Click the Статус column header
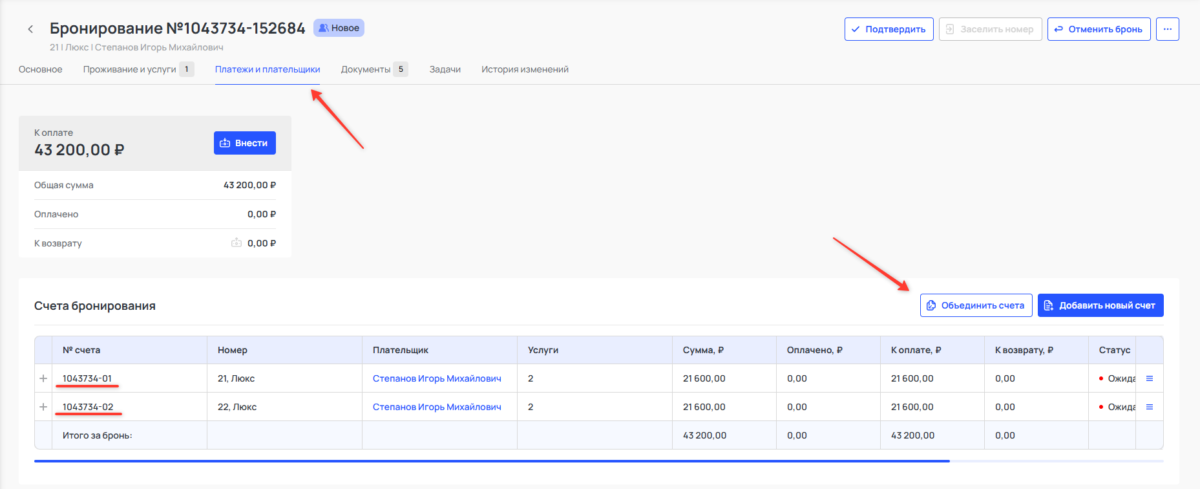The image size is (1200, 489). pyautogui.click(x=1113, y=350)
